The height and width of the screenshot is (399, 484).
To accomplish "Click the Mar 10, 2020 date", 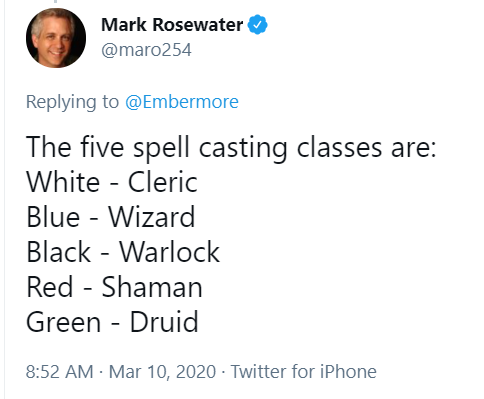I will 162,371.
